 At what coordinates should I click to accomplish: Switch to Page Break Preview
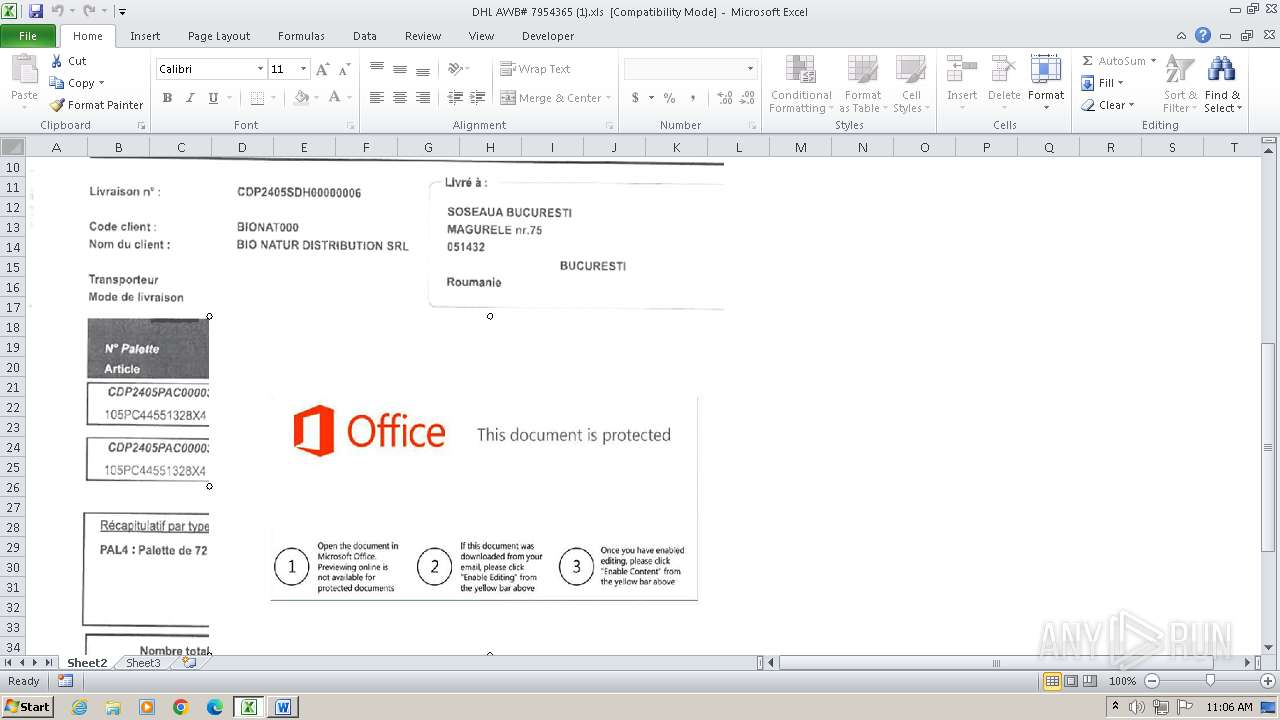(x=1091, y=681)
